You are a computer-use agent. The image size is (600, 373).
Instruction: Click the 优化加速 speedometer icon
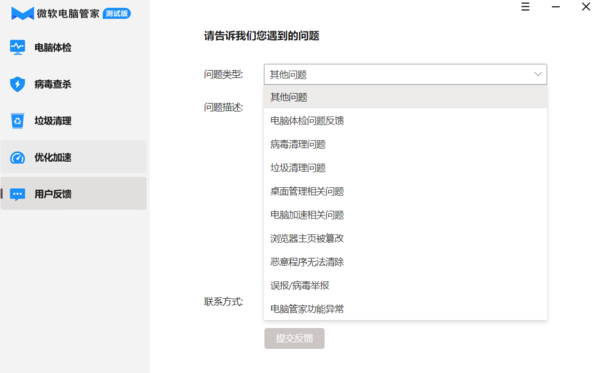17,157
